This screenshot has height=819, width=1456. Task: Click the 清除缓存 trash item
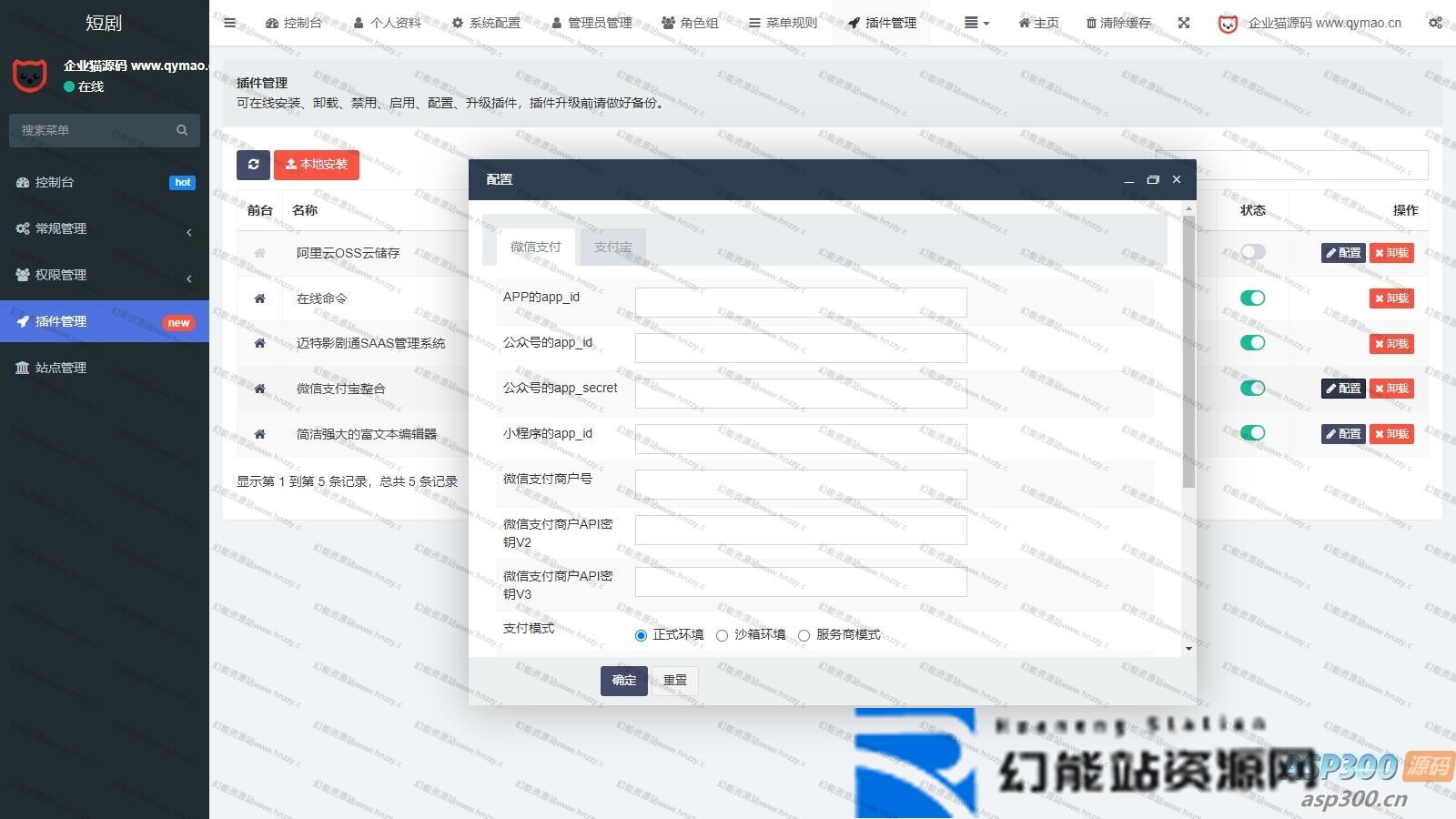pos(1118,23)
